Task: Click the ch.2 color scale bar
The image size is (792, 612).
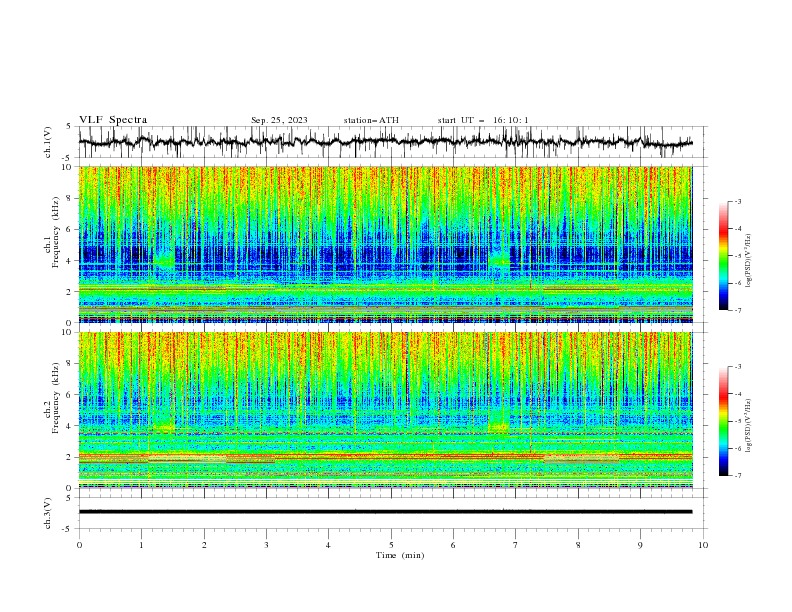Action: tap(723, 421)
